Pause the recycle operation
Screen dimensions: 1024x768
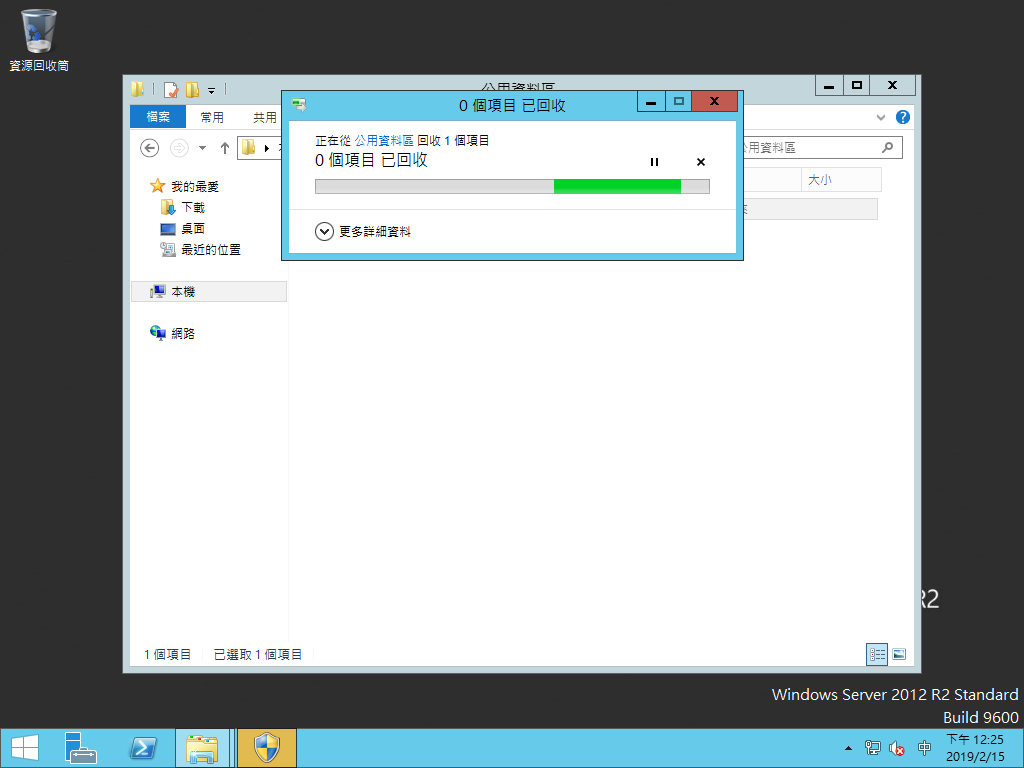(x=654, y=162)
